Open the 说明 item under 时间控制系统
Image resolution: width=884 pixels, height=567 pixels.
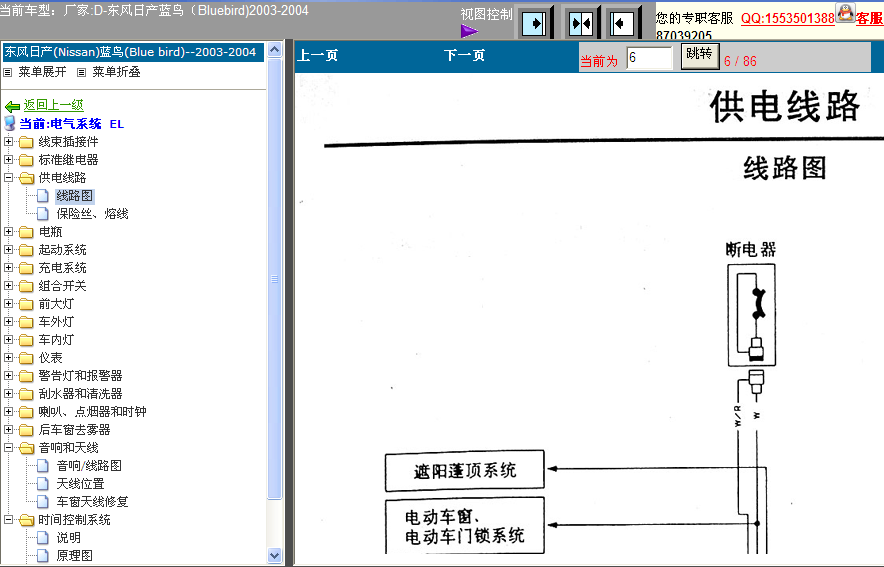[68, 538]
